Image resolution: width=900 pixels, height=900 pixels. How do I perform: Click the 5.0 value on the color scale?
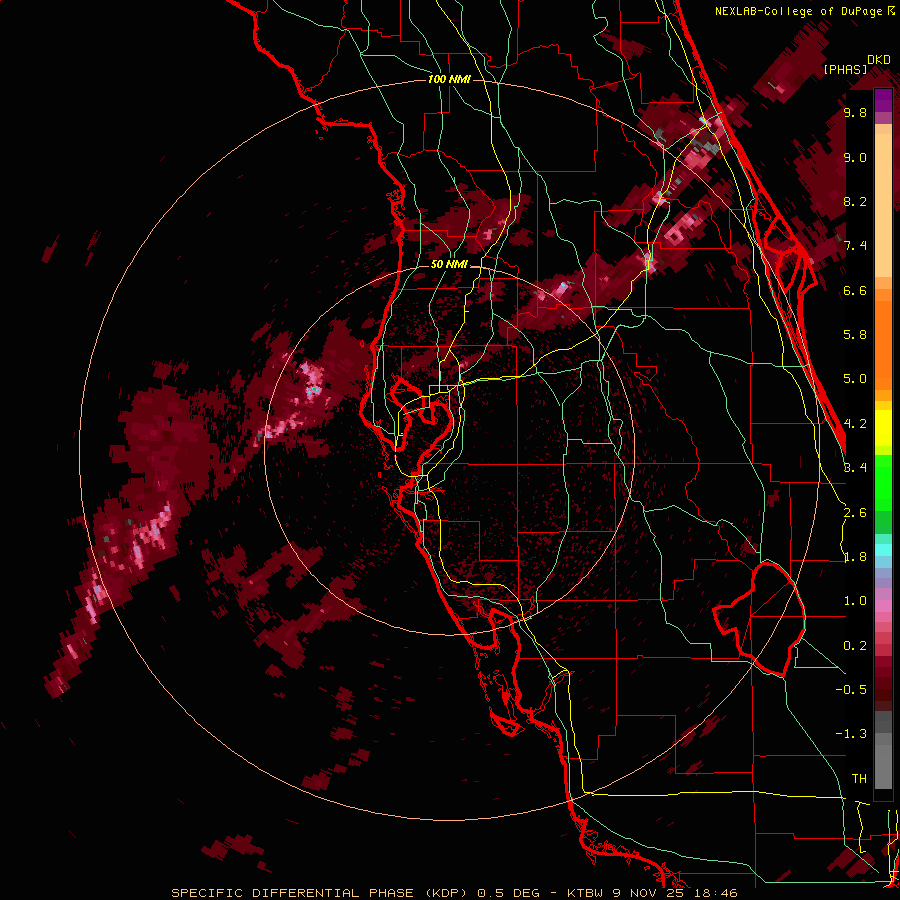(x=855, y=379)
